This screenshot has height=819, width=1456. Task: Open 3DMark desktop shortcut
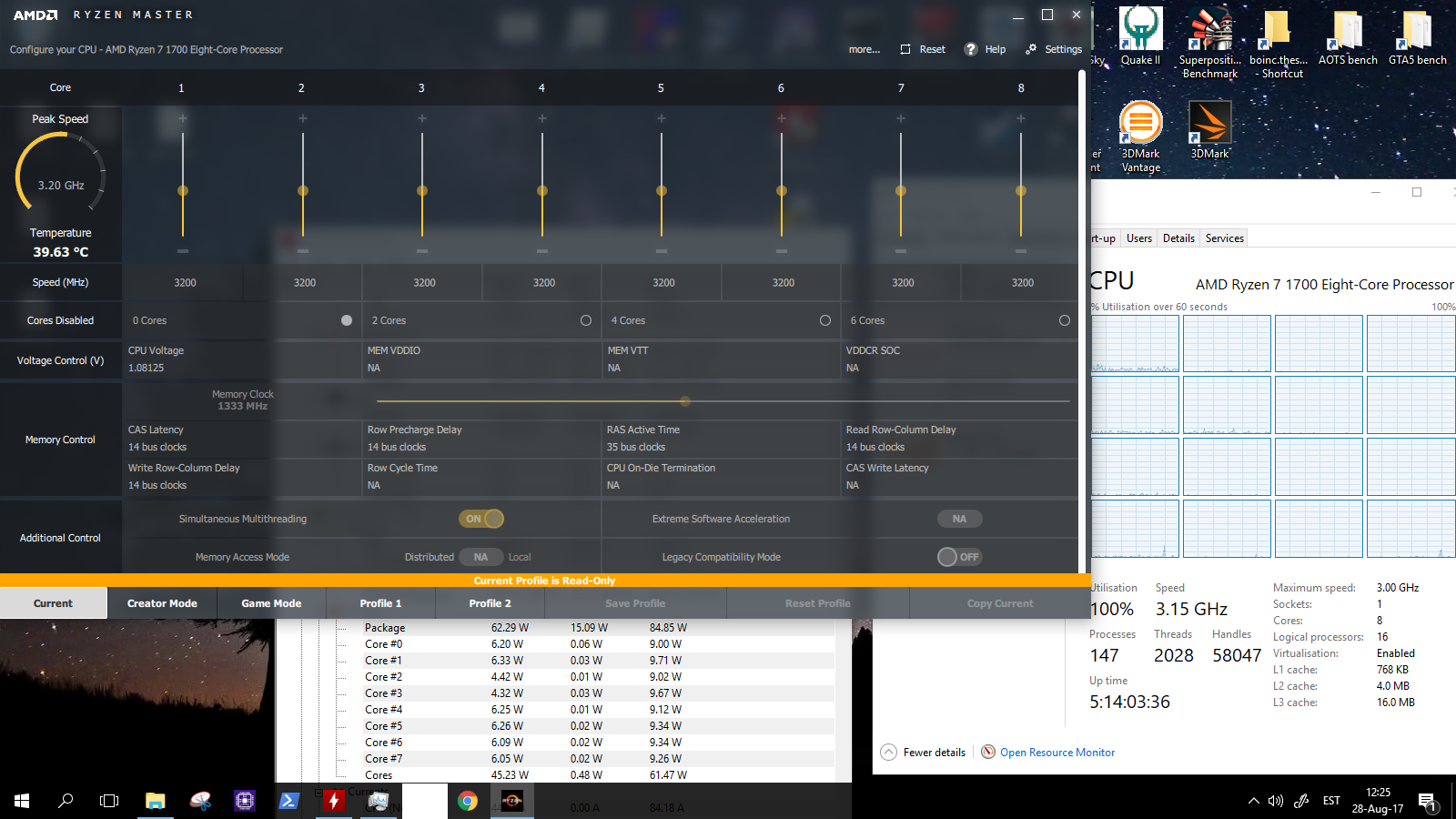click(1210, 129)
